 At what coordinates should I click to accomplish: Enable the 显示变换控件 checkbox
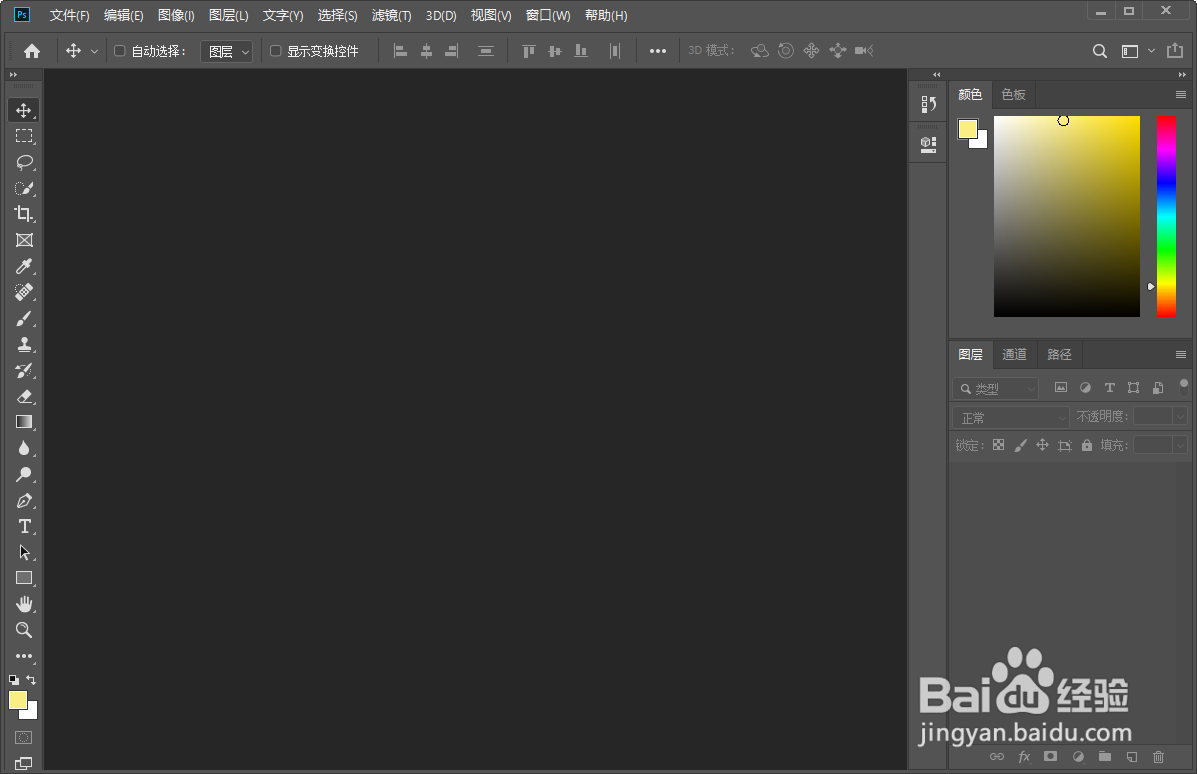(276, 50)
